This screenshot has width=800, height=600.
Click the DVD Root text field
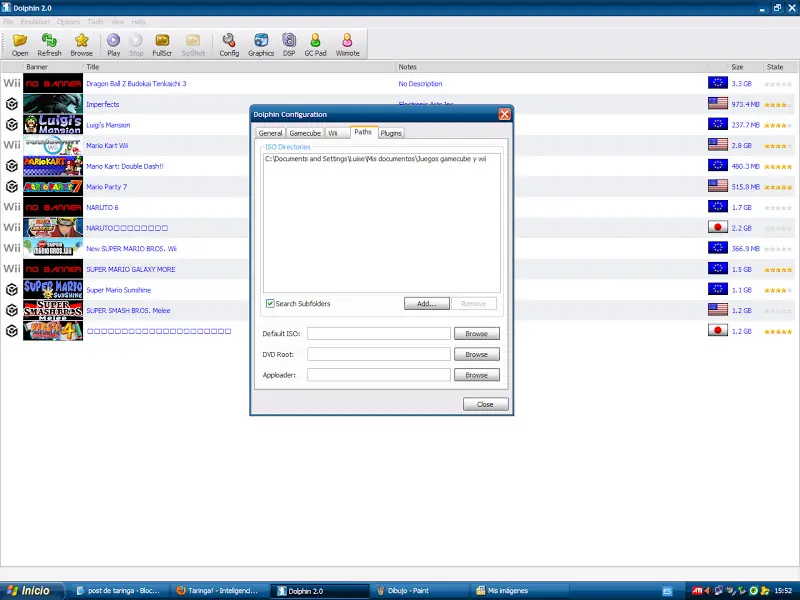pyautogui.click(x=379, y=354)
